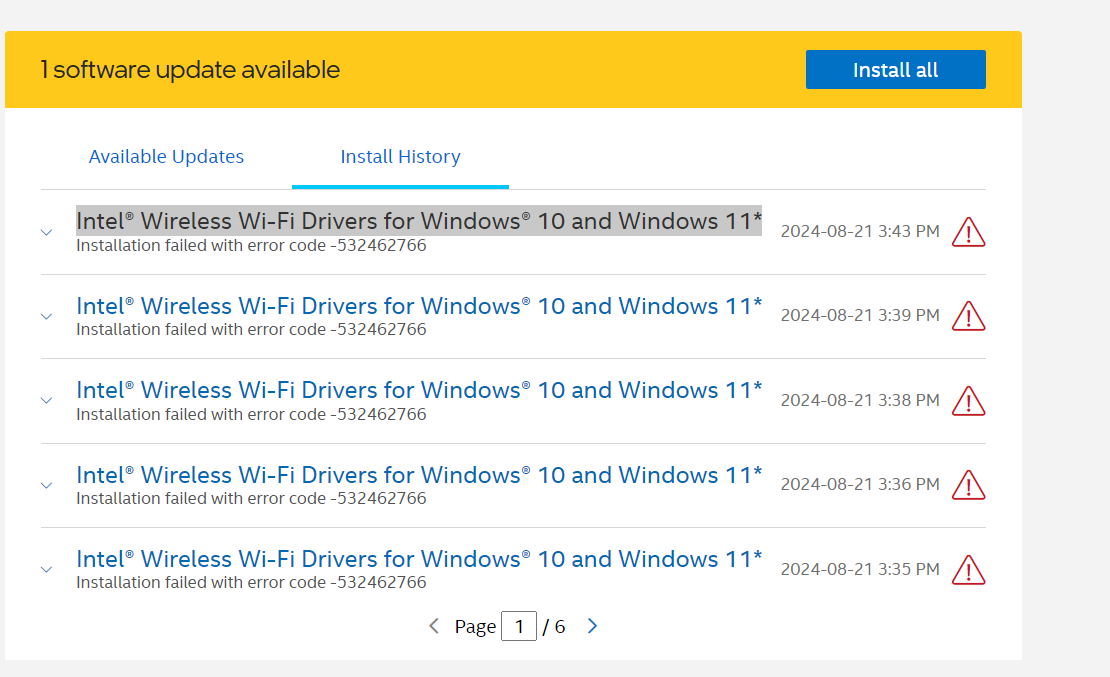Screen dimensions: 1110x677
Task: Expand the 3:35 PM failed install entry
Action: 46,570
